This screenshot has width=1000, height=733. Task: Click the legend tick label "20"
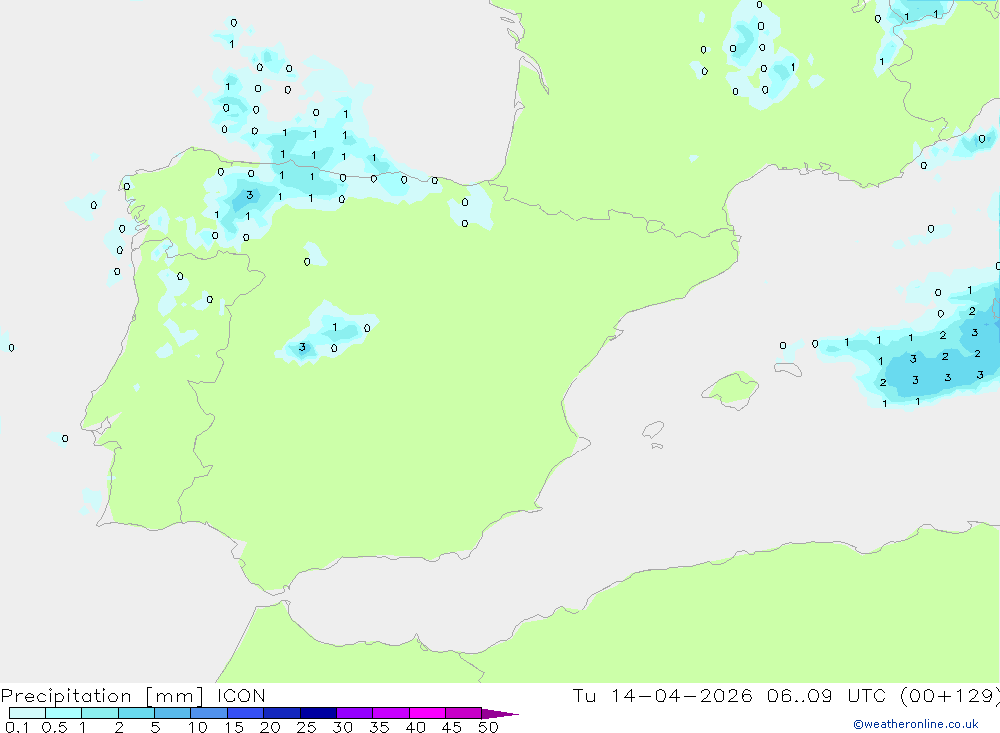coord(270,727)
